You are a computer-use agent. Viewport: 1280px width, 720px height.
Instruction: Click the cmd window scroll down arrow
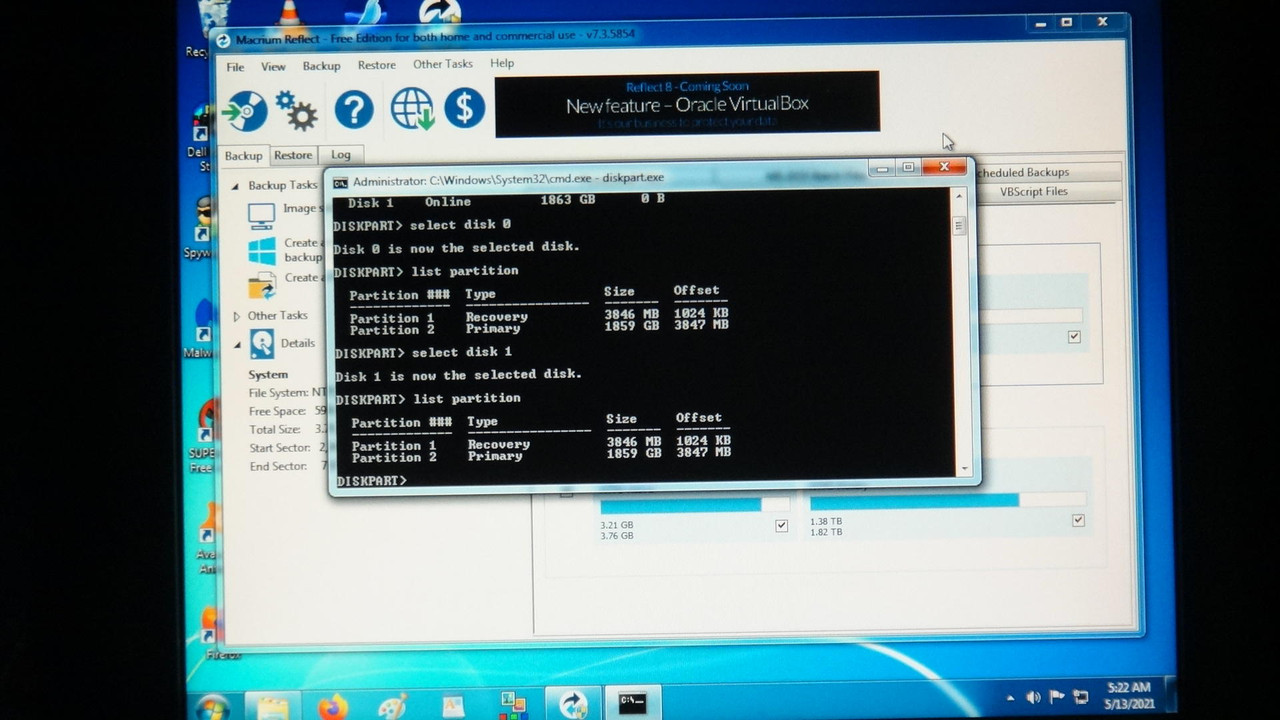click(x=964, y=468)
